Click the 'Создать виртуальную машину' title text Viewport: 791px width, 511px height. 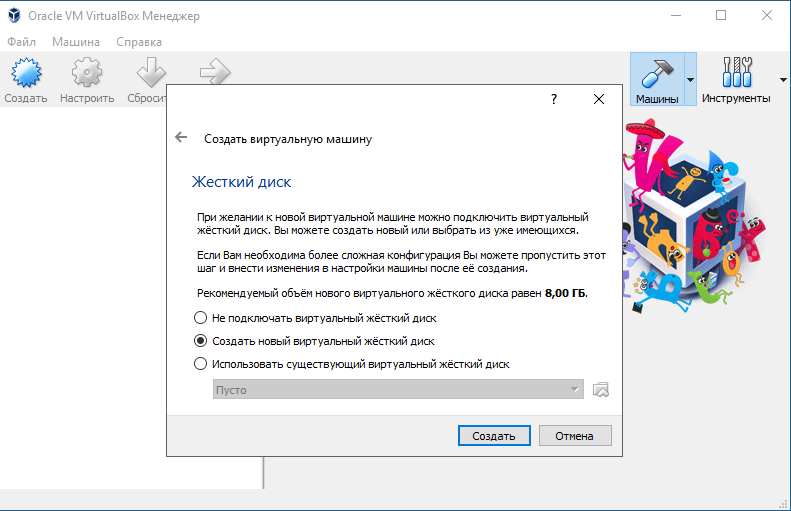pos(288,139)
